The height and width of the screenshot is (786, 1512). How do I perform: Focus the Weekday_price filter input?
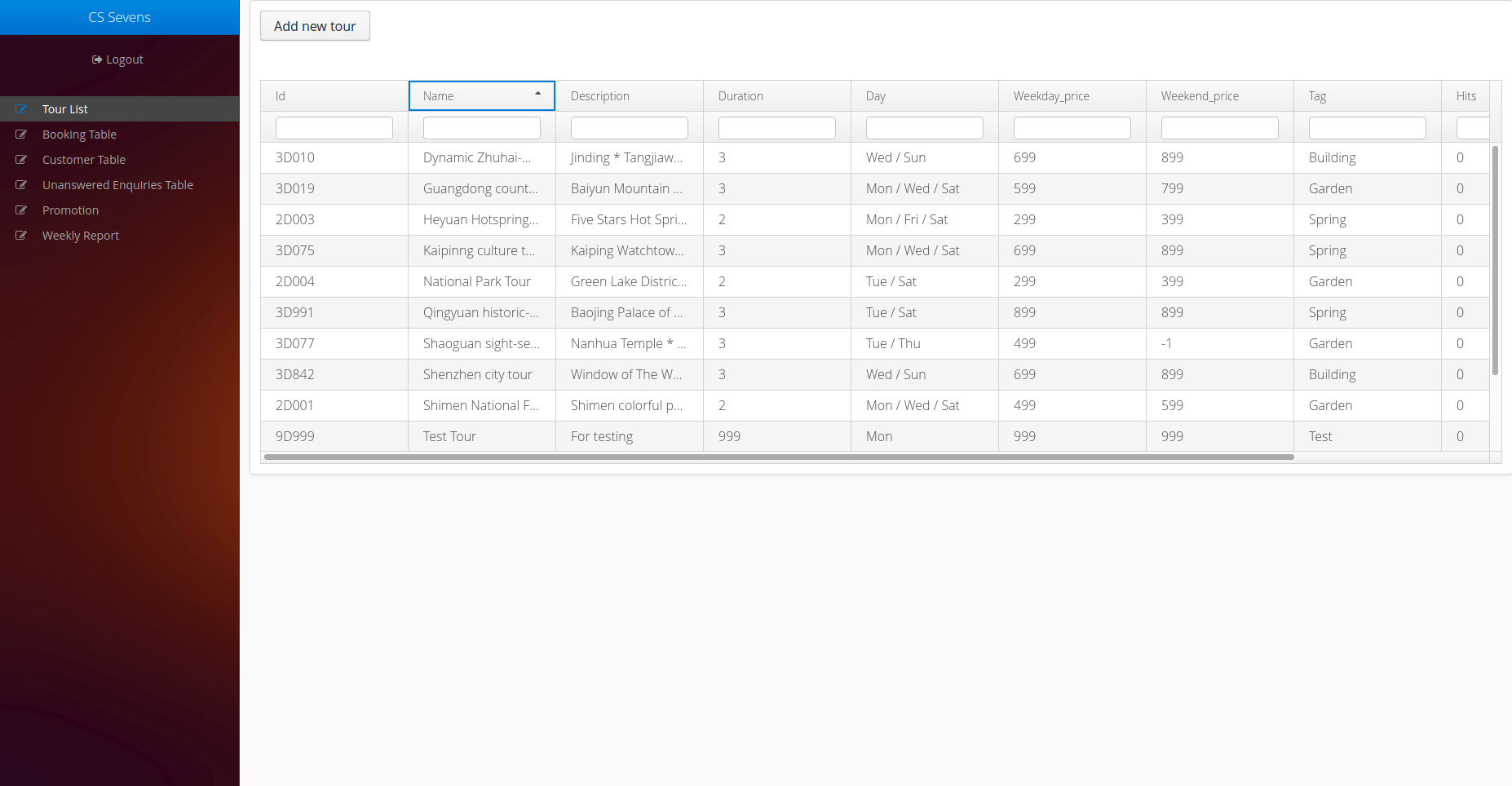[x=1072, y=128]
